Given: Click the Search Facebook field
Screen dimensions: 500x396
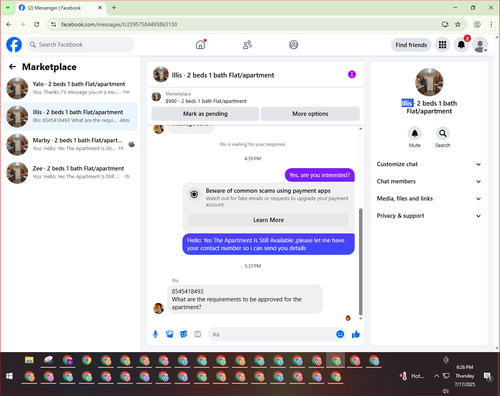Looking at the screenshot, I should point(80,45).
